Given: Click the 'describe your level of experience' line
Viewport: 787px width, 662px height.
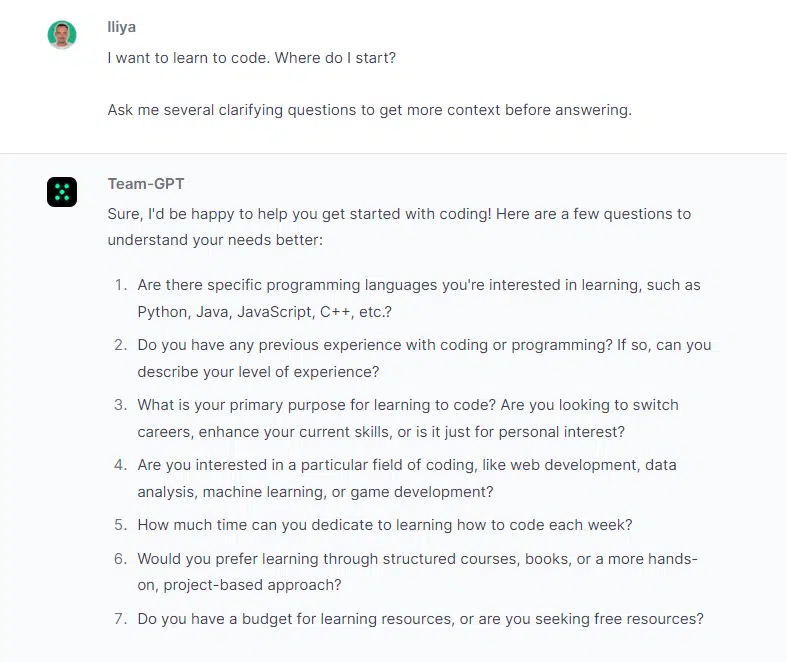Looking at the screenshot, I should (x=258, y=372).
